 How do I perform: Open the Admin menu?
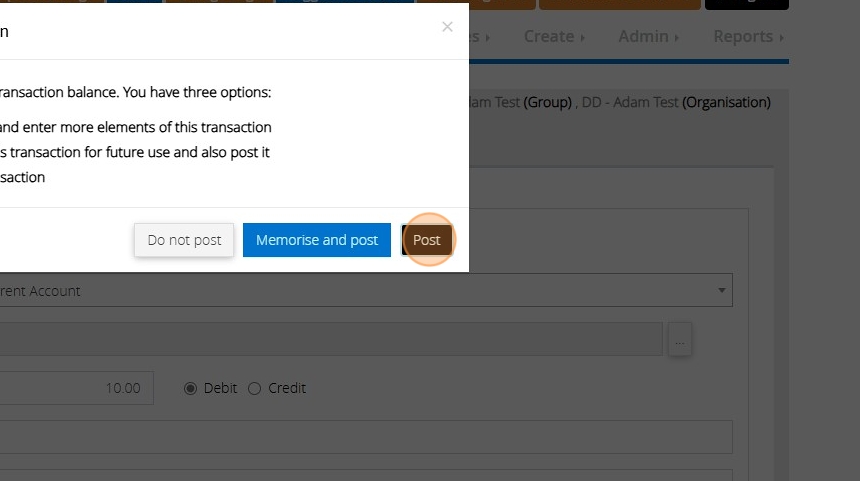(x=643, y=36)
